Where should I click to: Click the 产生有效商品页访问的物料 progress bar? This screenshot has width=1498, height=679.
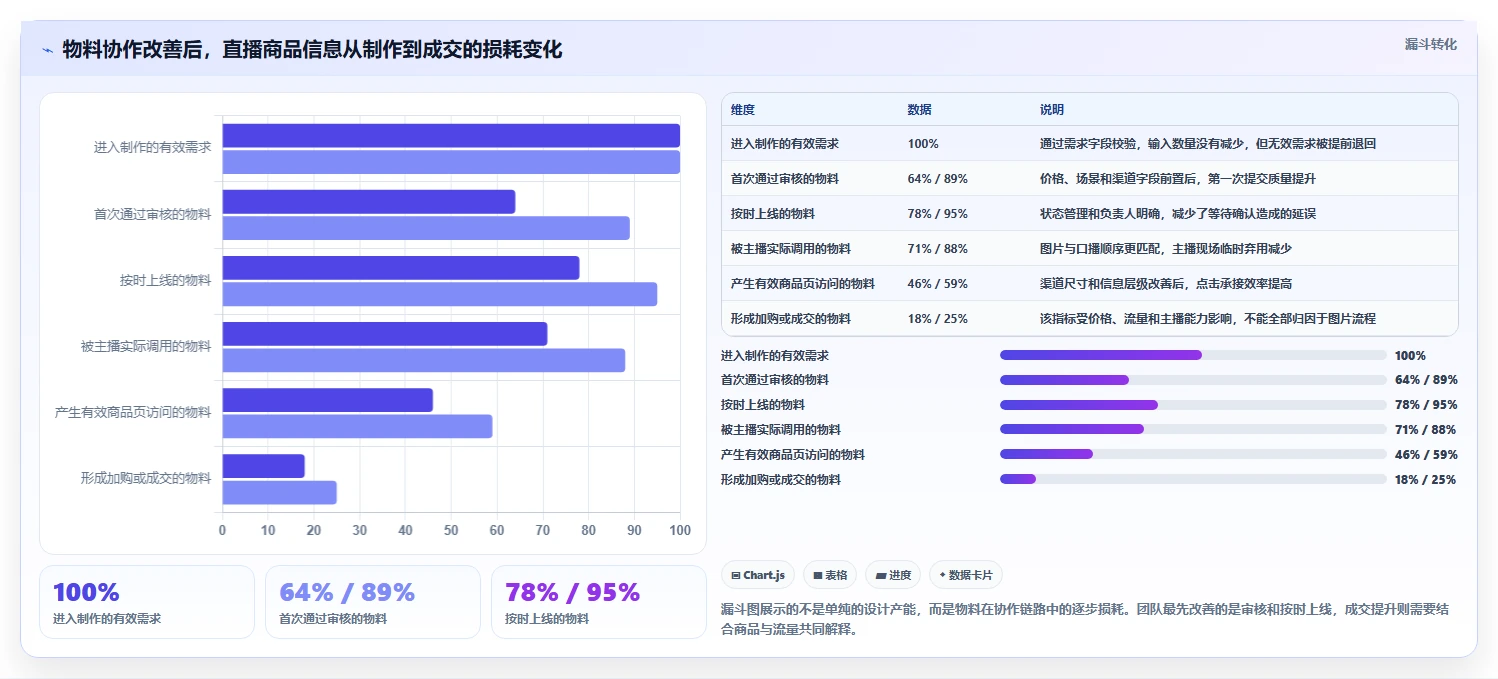pyautogui.click(x=1193, y=454)
